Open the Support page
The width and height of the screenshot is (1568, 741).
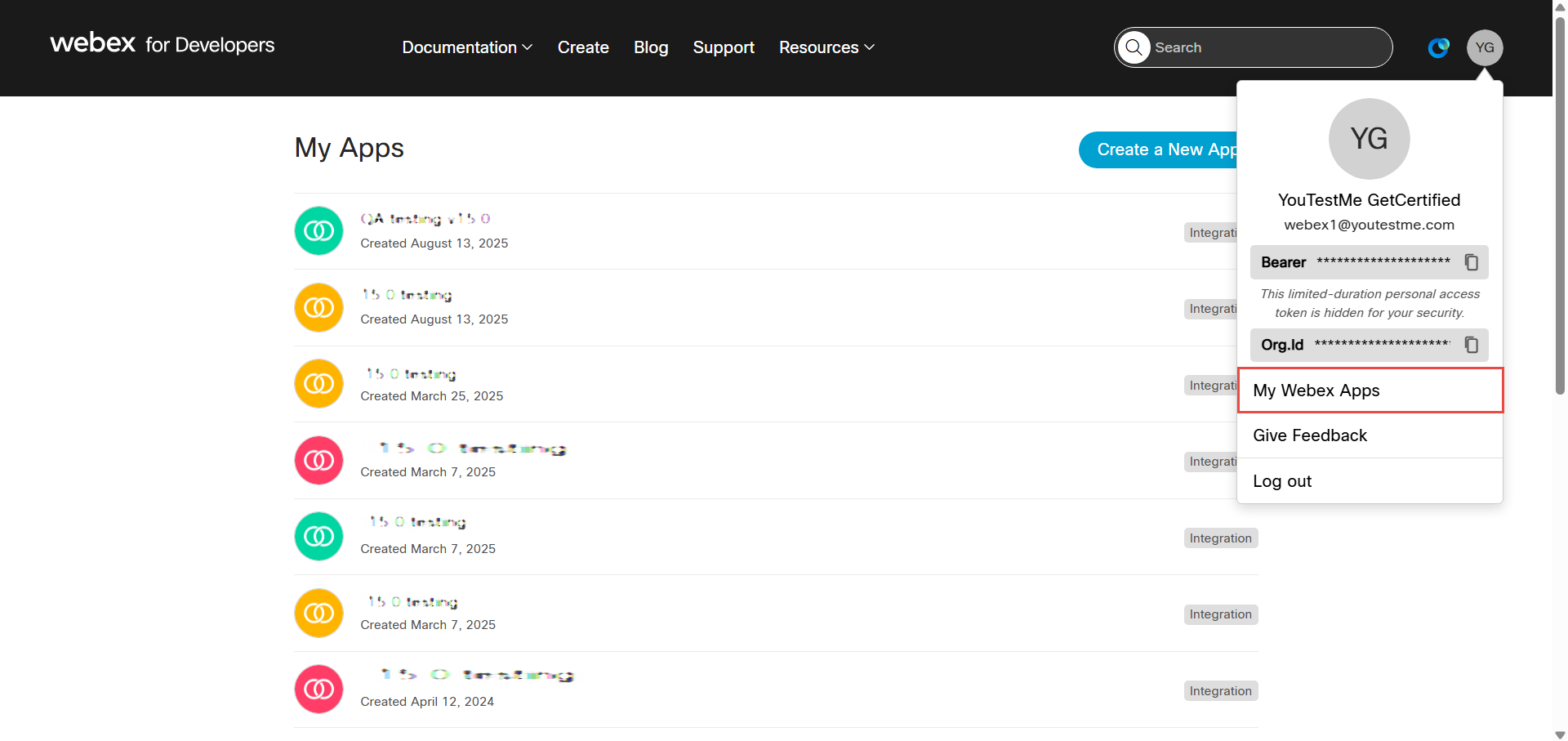coord(724,47)
